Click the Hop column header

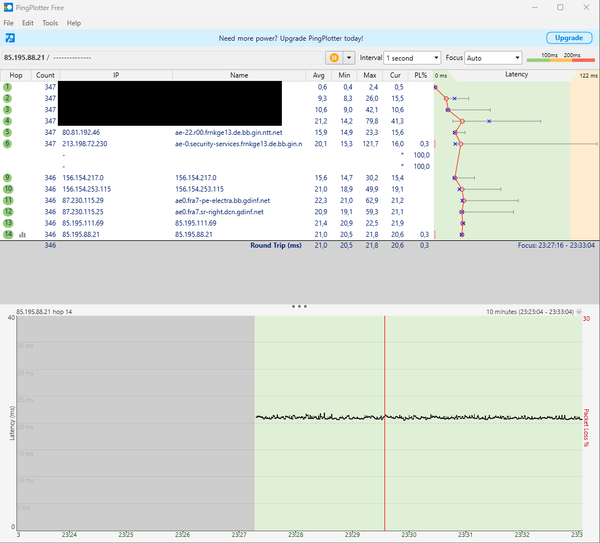click(16, 75)
